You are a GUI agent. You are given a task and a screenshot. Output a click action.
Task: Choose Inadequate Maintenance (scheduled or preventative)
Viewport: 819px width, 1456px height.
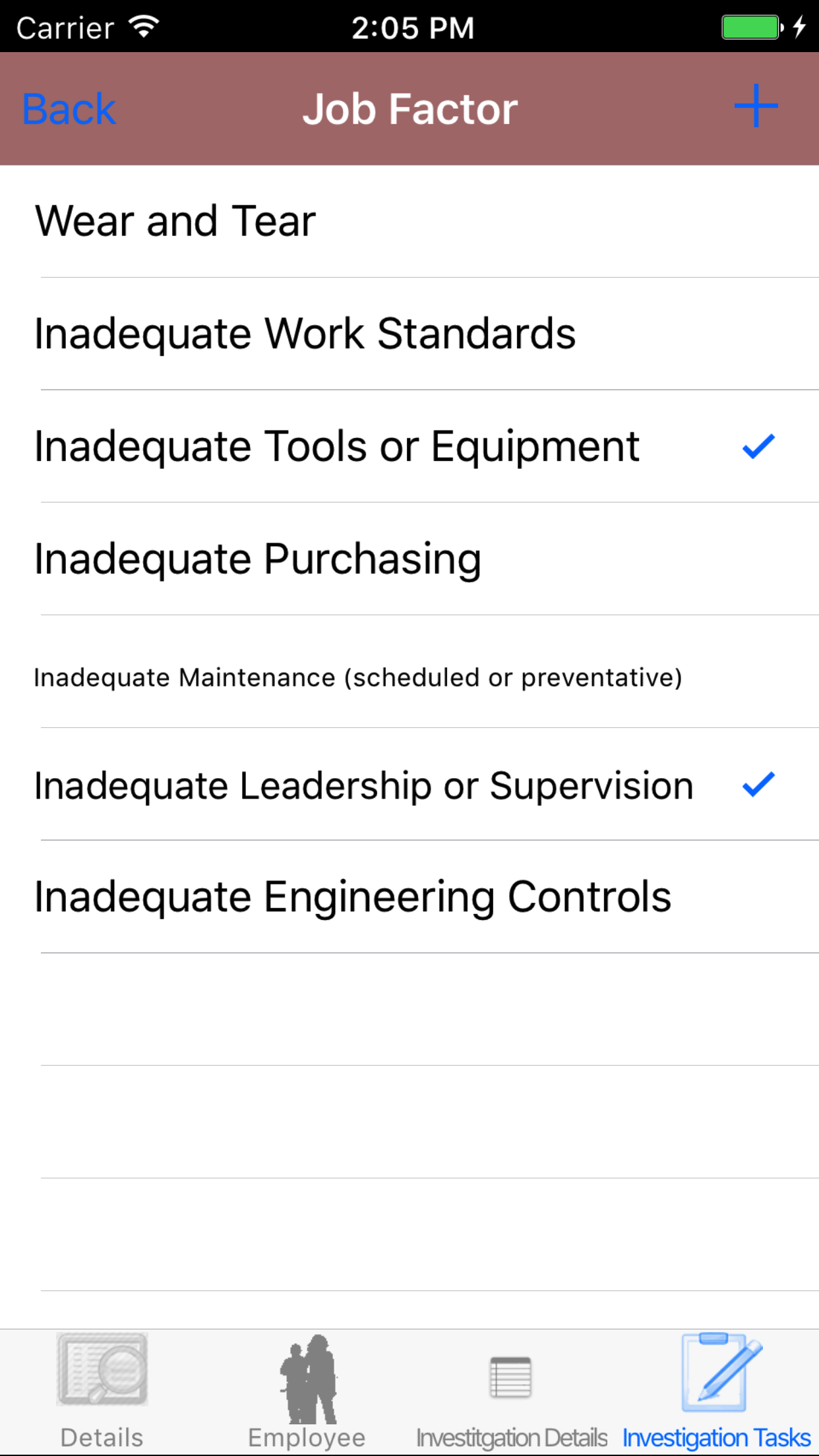357,678
